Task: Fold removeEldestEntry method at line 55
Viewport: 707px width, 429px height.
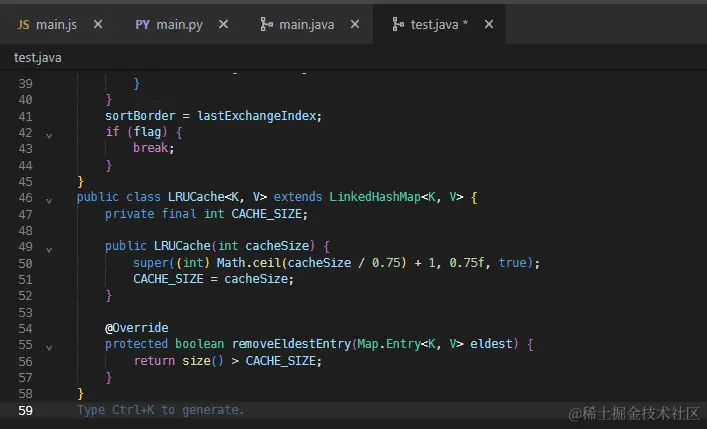Action: [x=49, y=348]
